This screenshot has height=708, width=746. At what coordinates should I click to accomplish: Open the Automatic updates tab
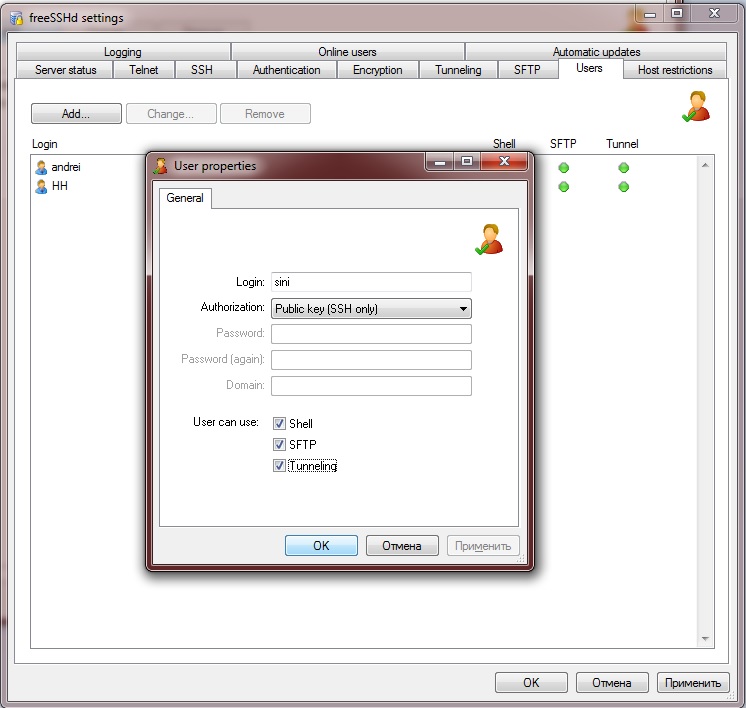(596, 51)
